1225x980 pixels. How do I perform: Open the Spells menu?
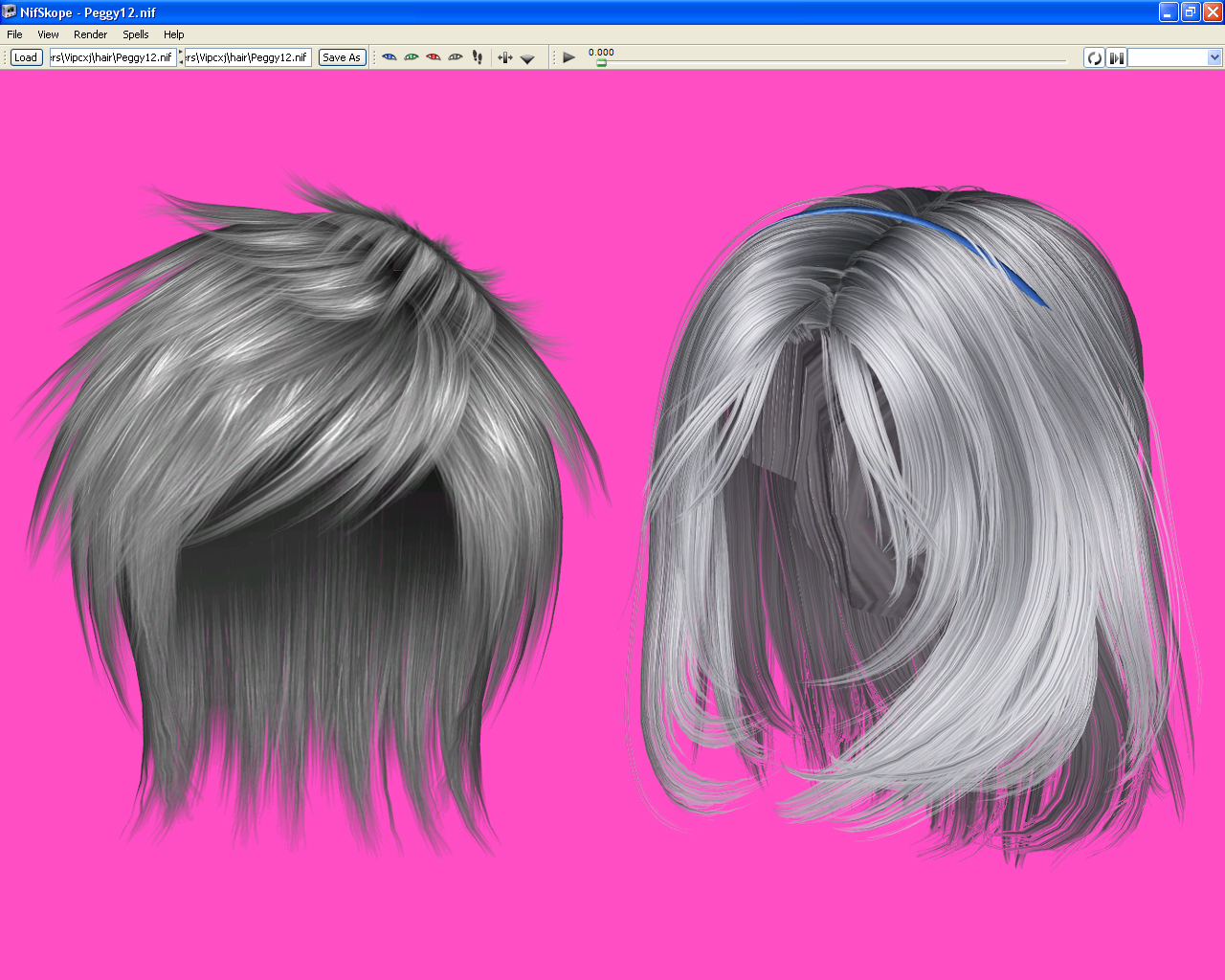click(136, 34)
